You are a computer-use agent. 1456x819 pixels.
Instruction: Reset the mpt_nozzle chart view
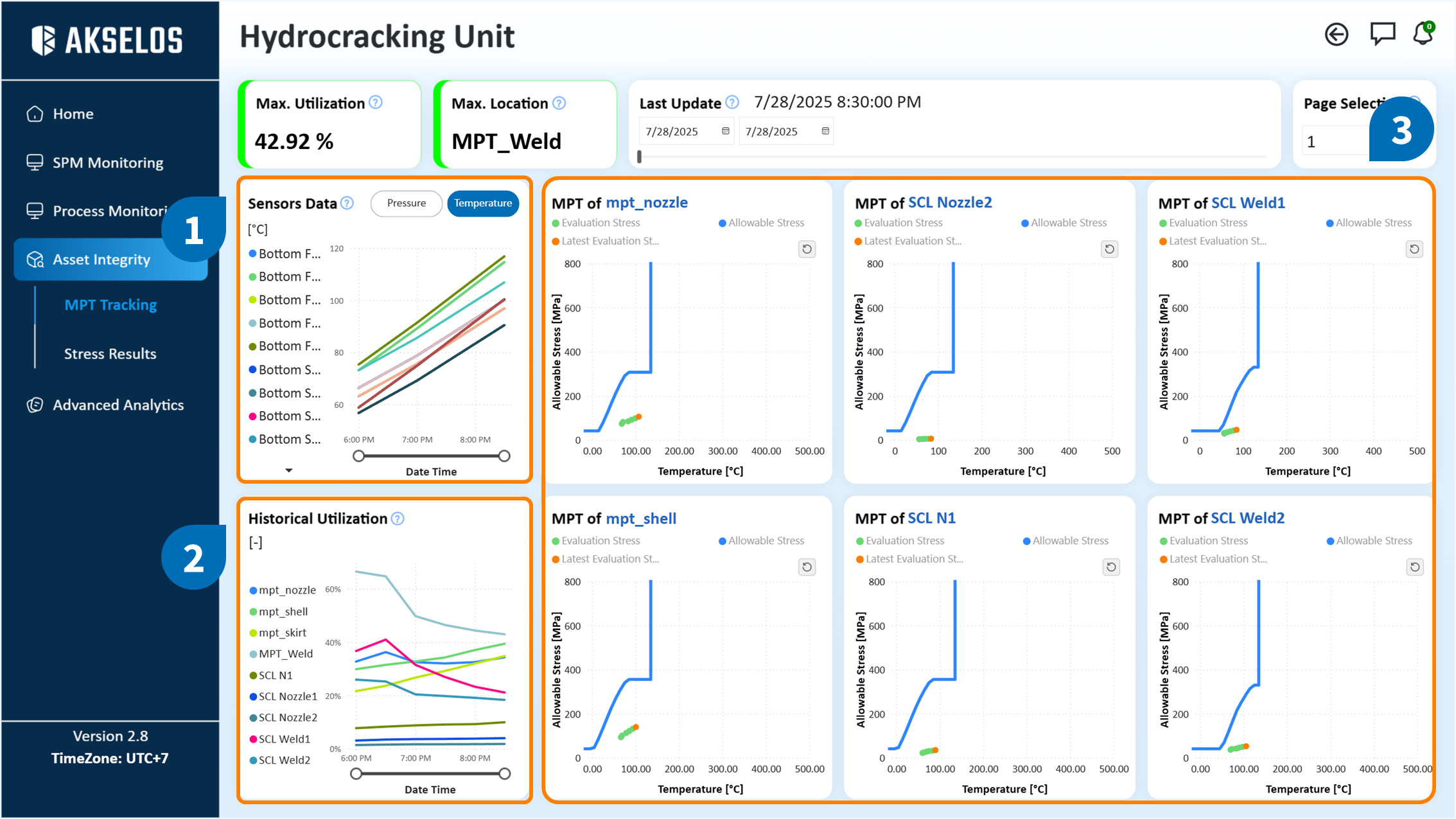[807, 249]
